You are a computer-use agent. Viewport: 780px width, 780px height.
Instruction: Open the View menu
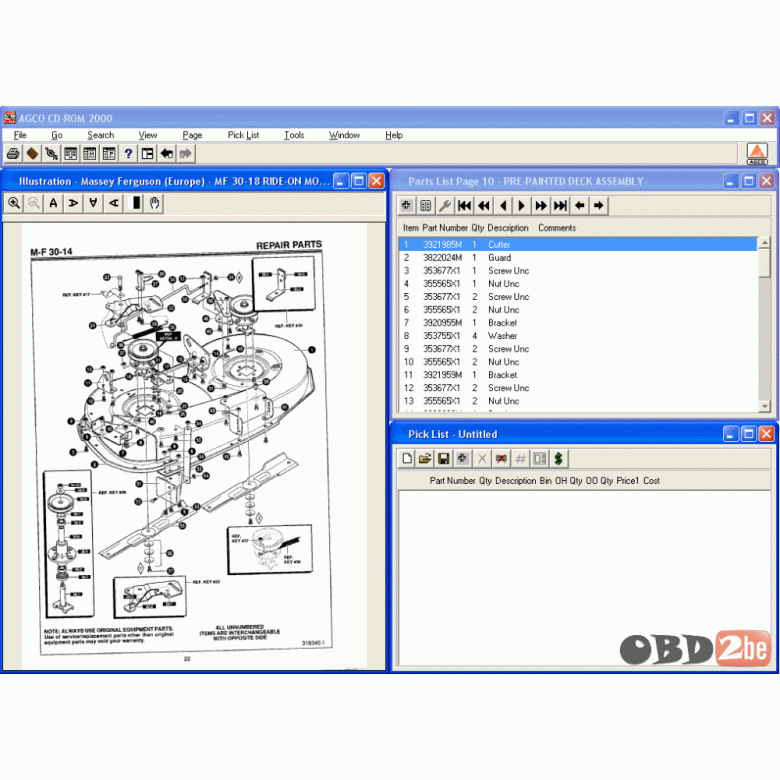tap(148, 135)
